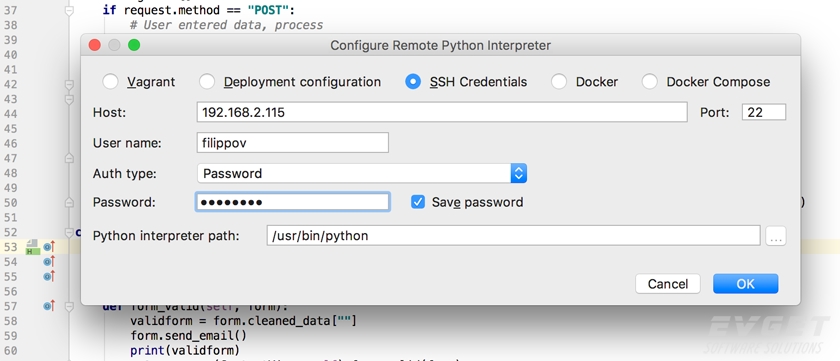
Task: Click the Python interpreter path field
Action: 513,236
